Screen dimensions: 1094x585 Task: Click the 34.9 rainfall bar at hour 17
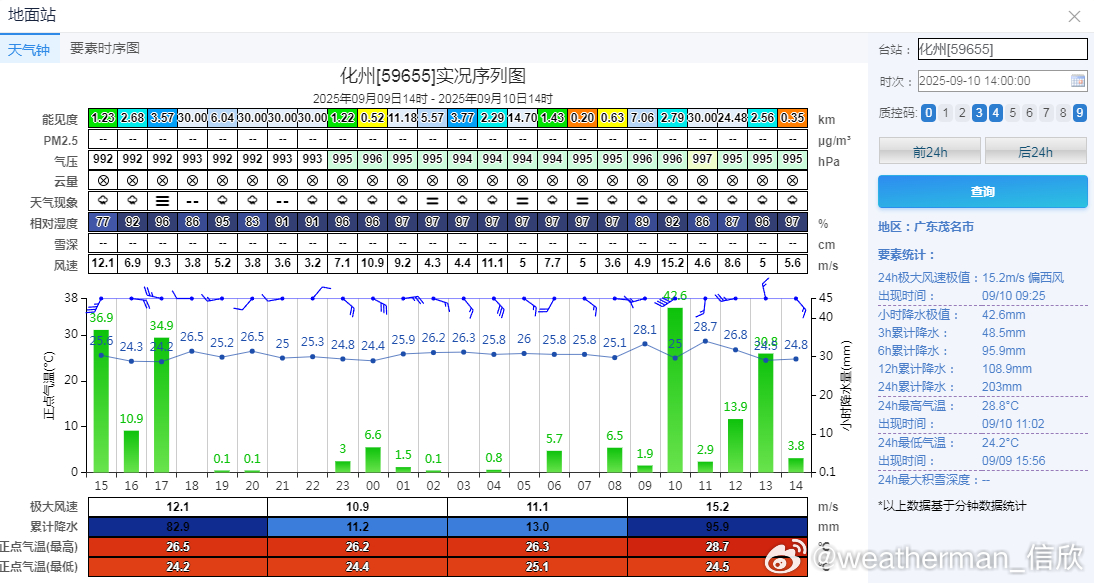[x=161, y=405]
